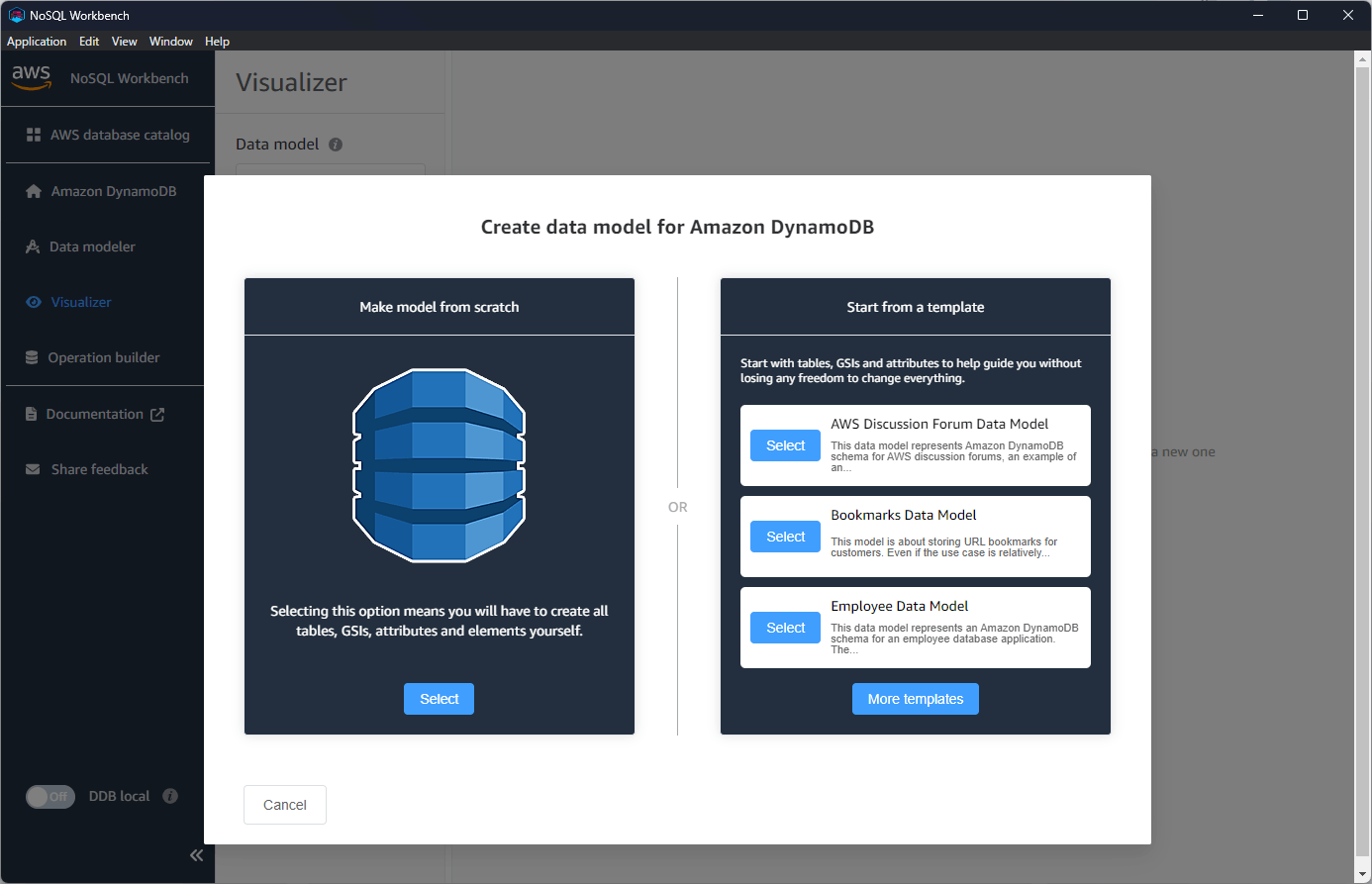
Task: Click the scrollbar down arrow
Action: 1362,874
